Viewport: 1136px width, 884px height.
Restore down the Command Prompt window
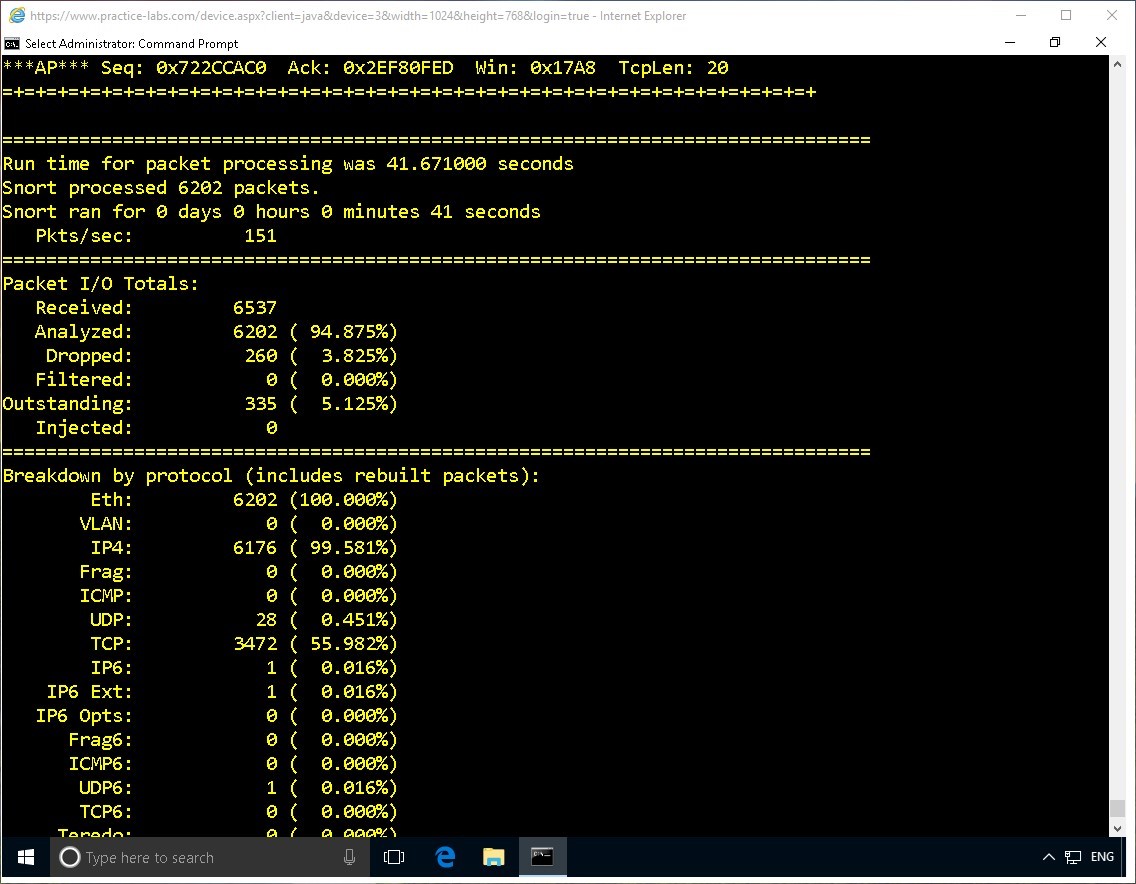coord(1055,42)
